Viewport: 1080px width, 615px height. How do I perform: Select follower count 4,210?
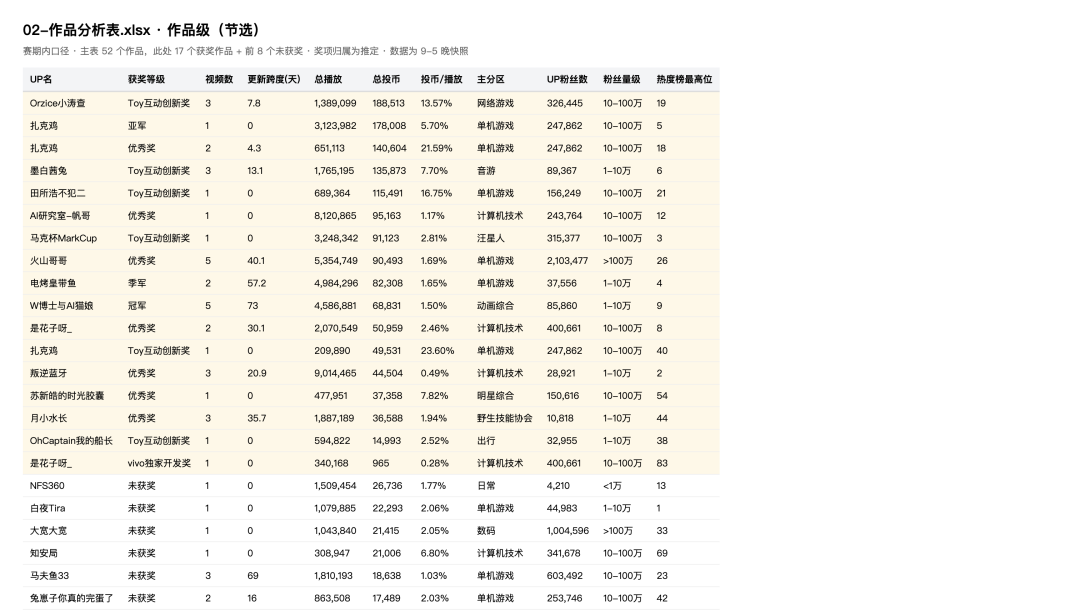click(x=558, y=486)
